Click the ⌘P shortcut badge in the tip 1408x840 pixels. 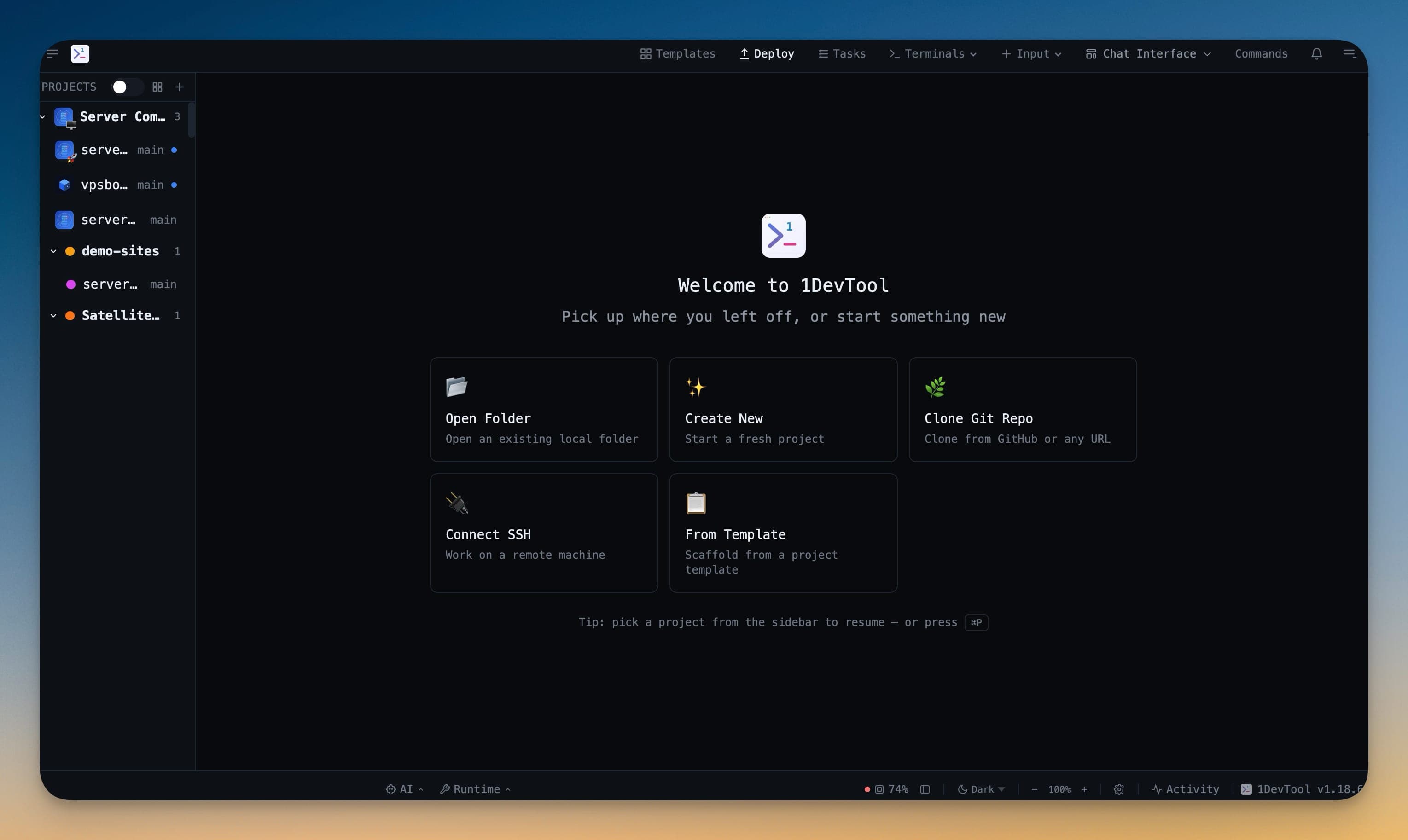[976, 622]
